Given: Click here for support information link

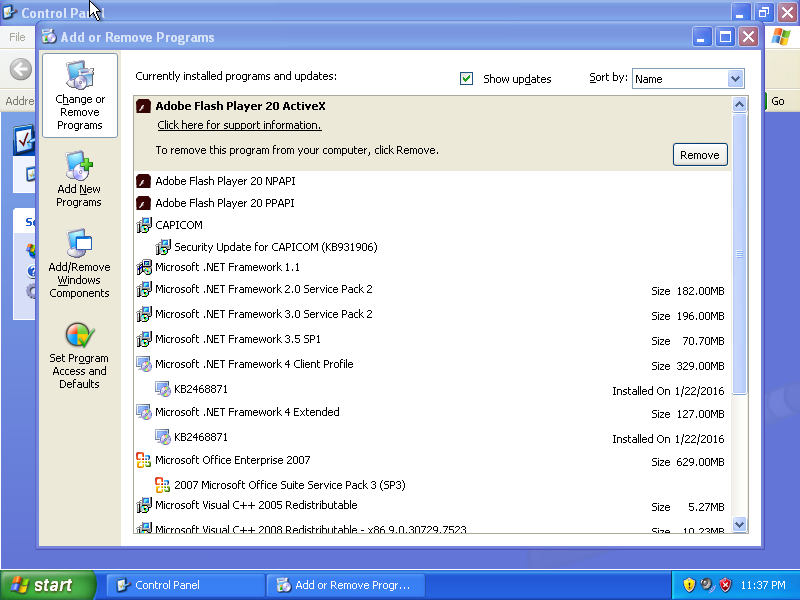Looking at the screenshot, I should coord(237,125).
